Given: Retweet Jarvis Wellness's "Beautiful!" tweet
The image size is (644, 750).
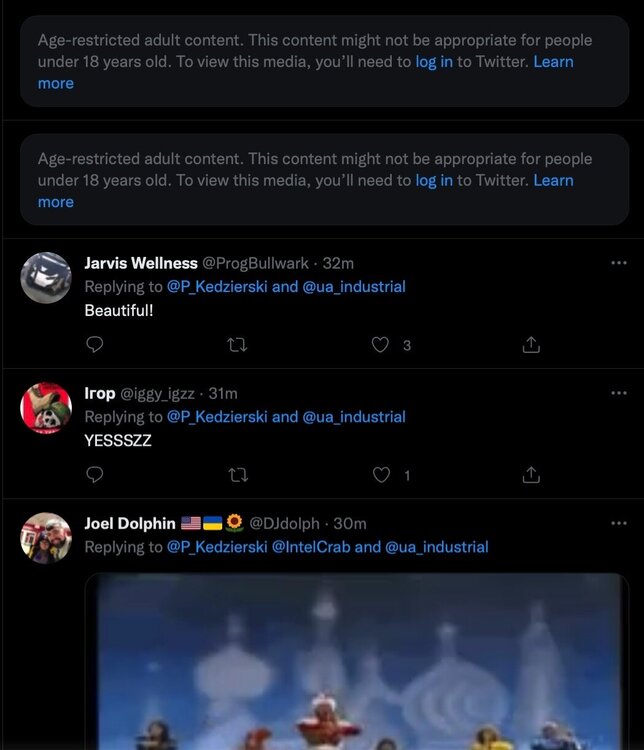Looking at the screenshot, I should tap(238, 345).
